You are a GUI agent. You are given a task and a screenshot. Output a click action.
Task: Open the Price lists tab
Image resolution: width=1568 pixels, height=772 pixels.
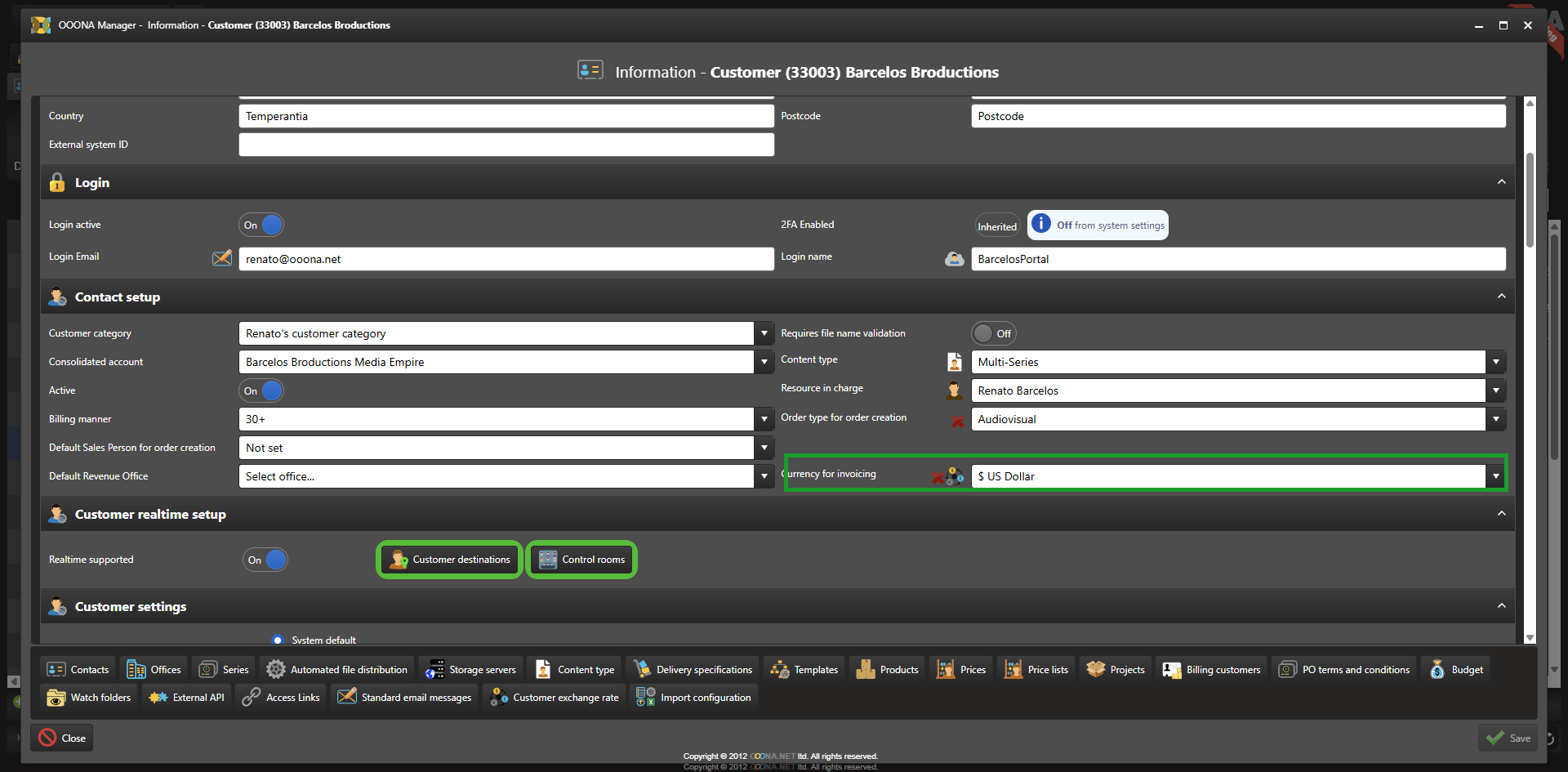point(1036,670)
